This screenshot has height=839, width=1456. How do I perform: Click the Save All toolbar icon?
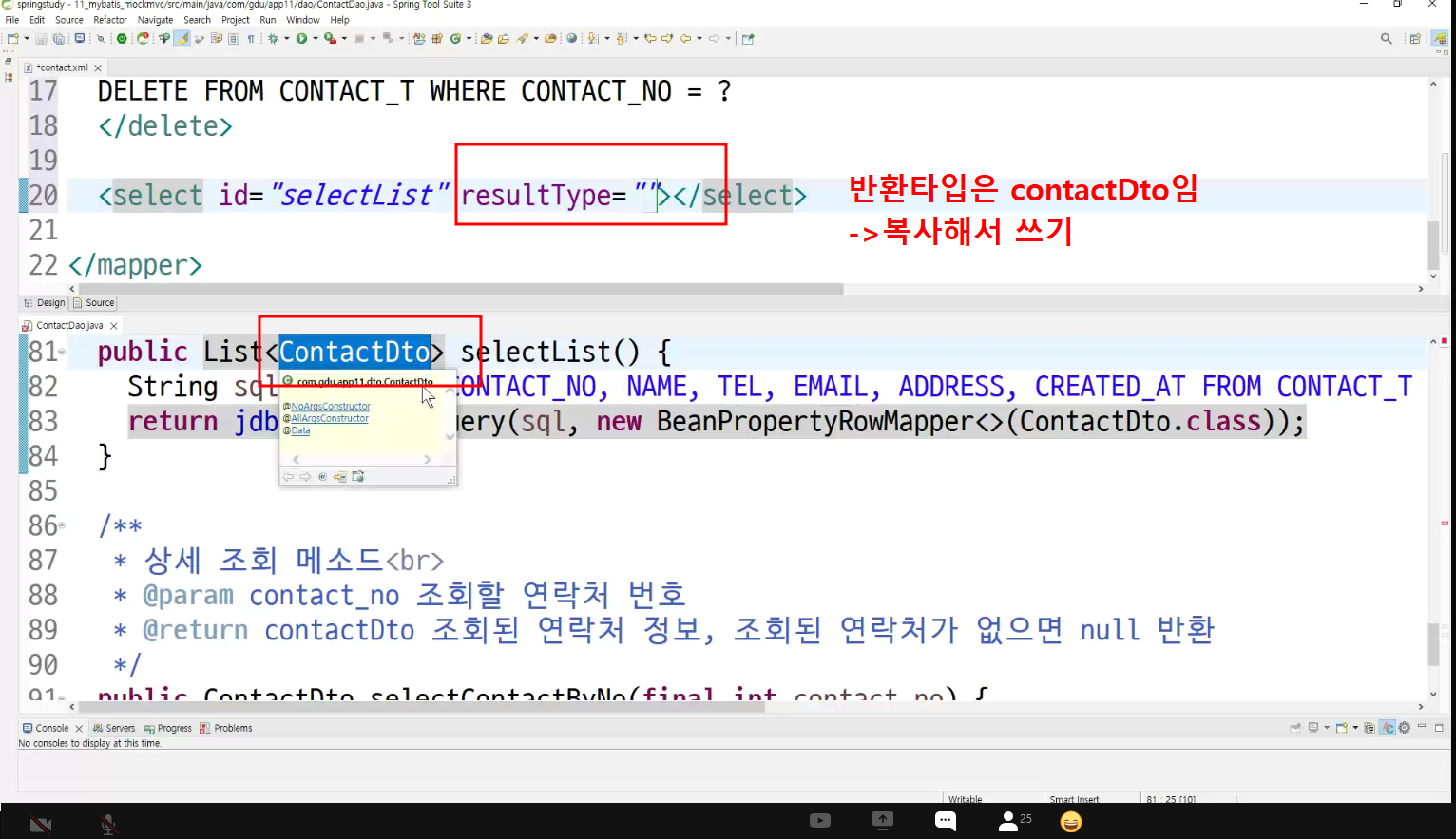click(59, 39)
